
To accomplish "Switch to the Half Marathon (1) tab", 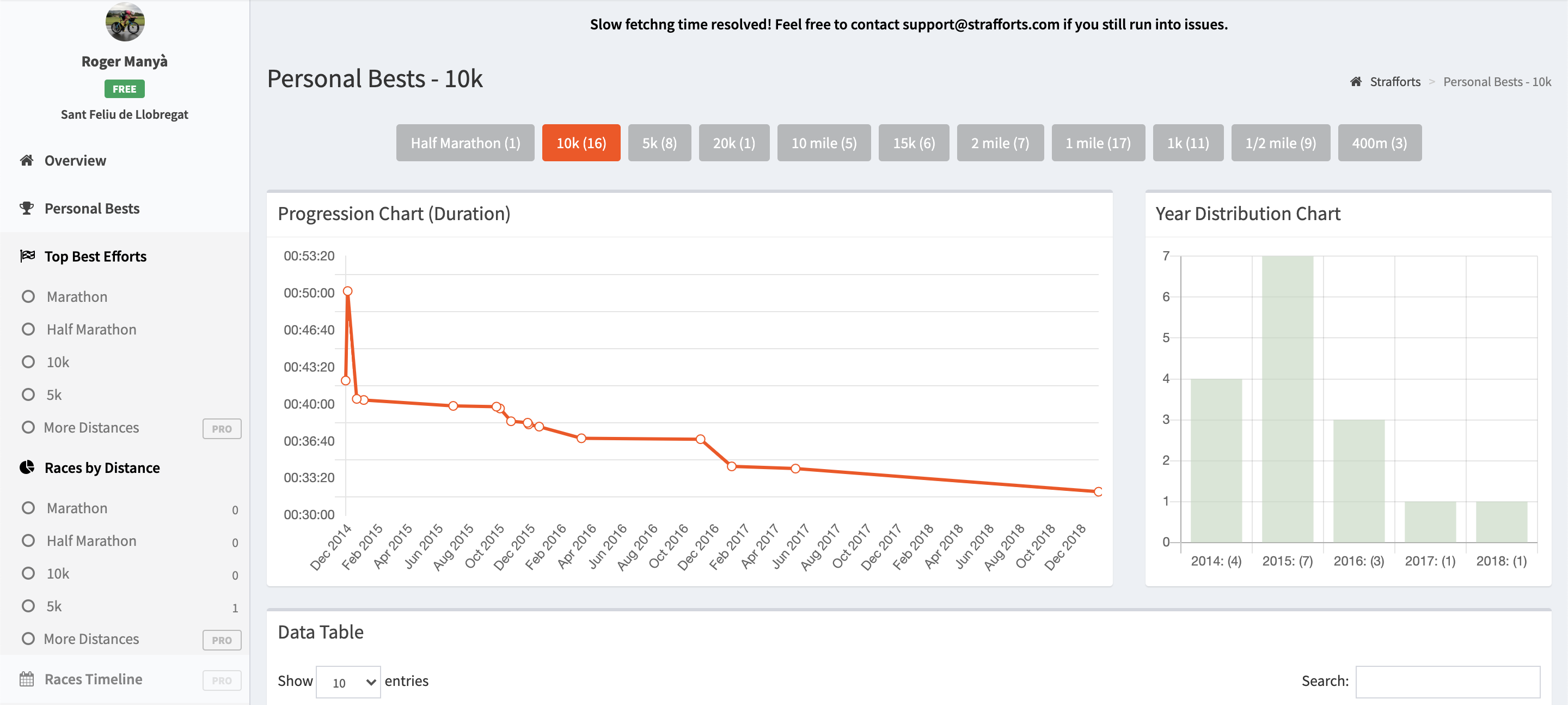I will pos(465,143).
